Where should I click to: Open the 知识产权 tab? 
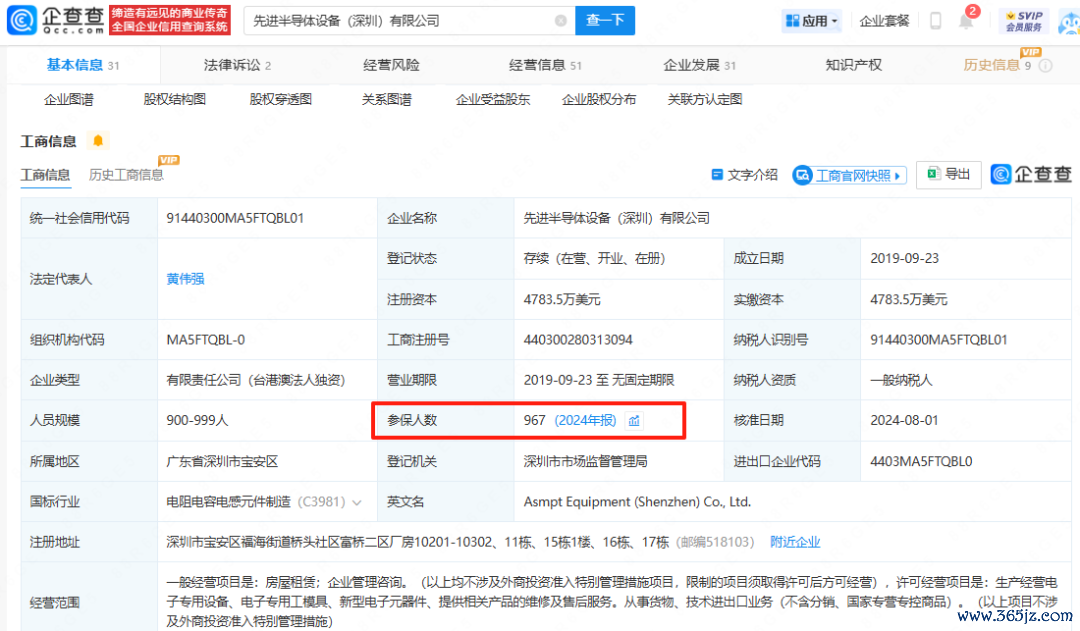click(853, 65)
